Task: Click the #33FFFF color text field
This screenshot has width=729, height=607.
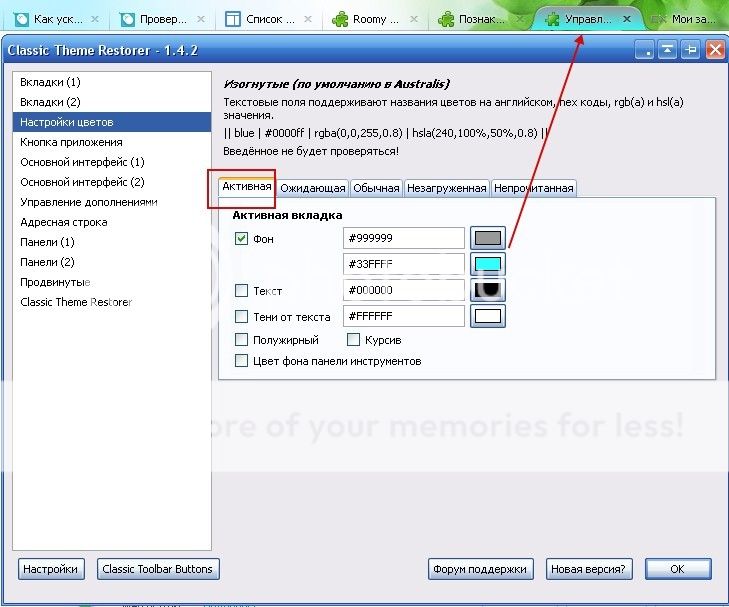Action: pyautogui.click(x=404, y=264)
